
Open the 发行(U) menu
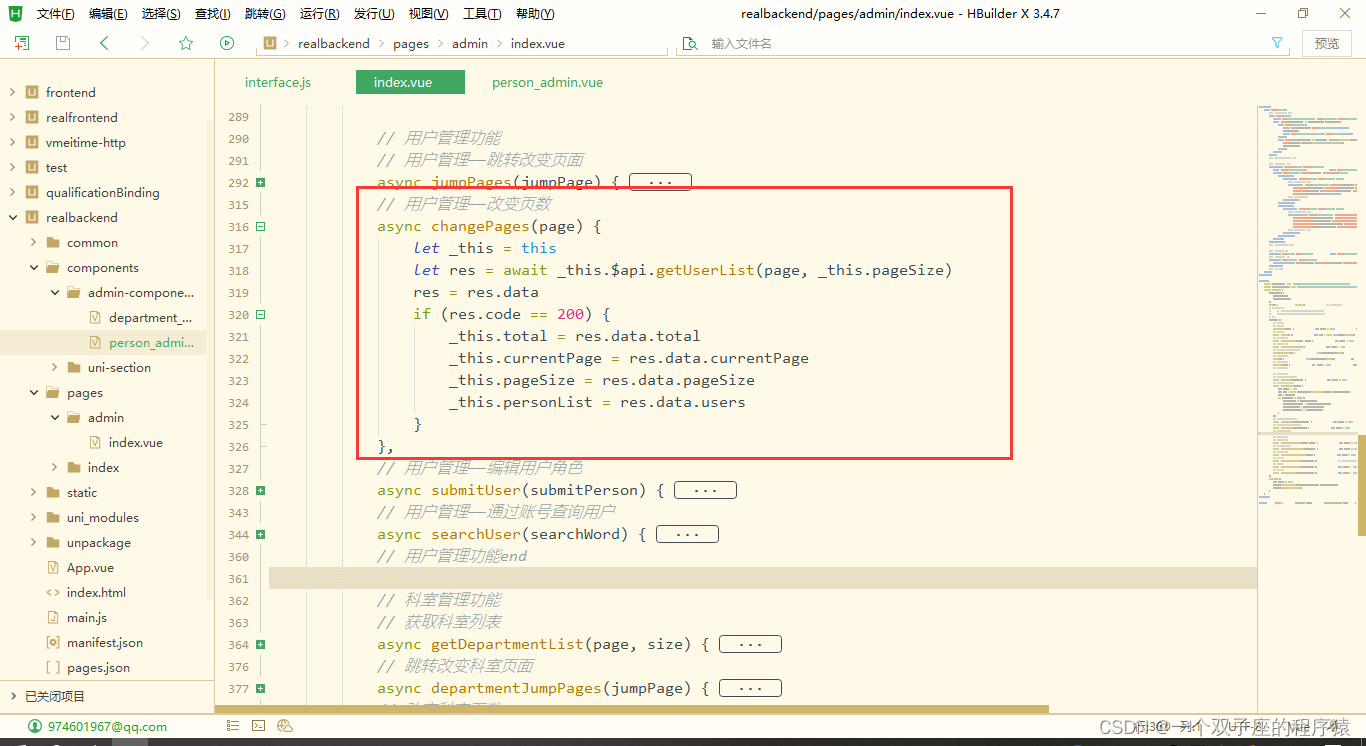374,14
